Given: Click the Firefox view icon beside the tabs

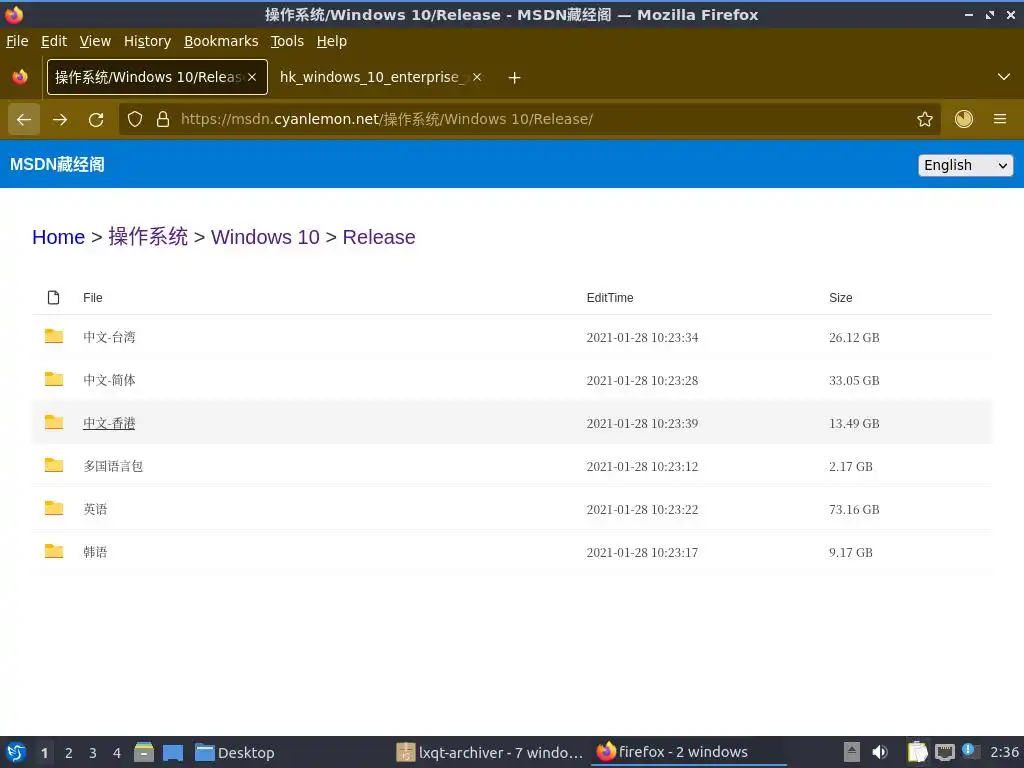Looking at the screenshot, I should pos(20,77).
